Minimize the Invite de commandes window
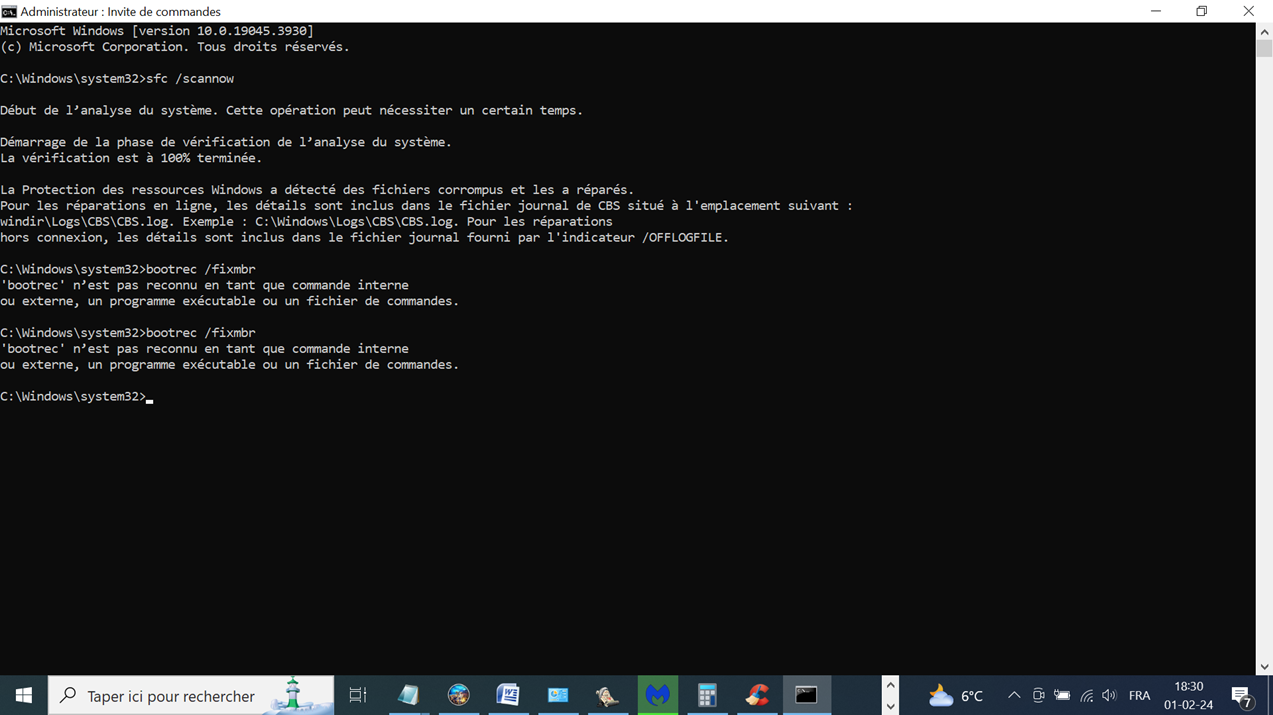1273x715 pixels. (1156, 11)
